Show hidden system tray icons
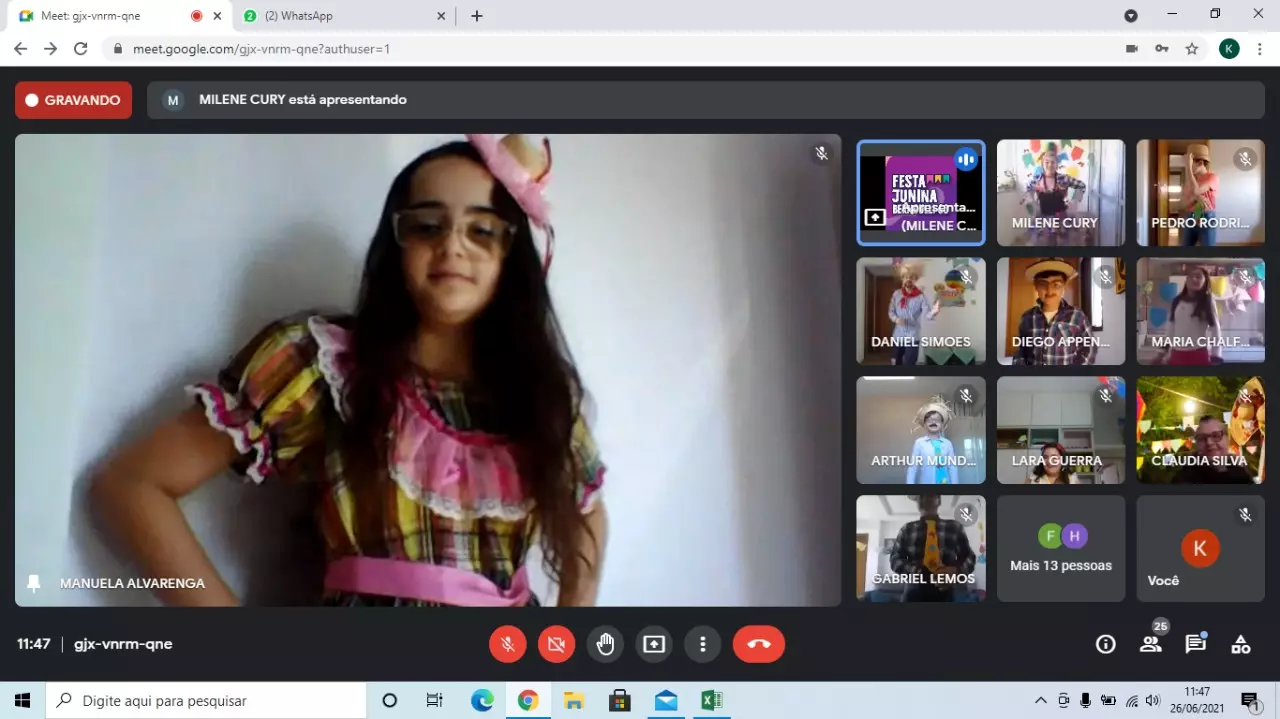 1040,700
